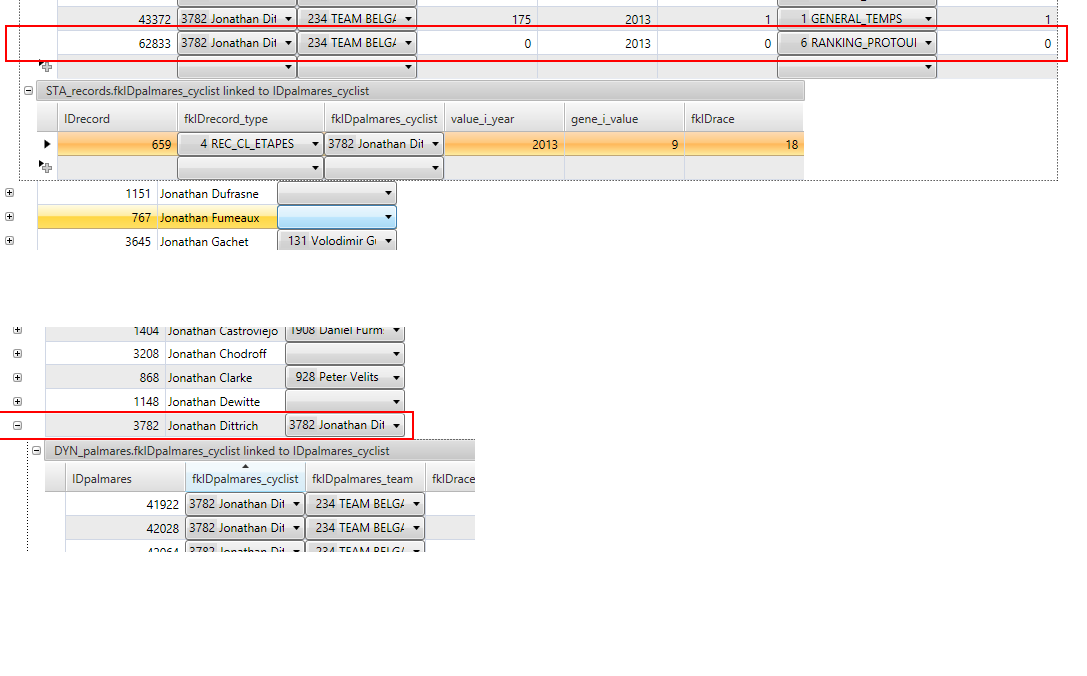Open the empty dropdown beside Jonathan Fumeaux
The image size is (1087, 676).
388,217
